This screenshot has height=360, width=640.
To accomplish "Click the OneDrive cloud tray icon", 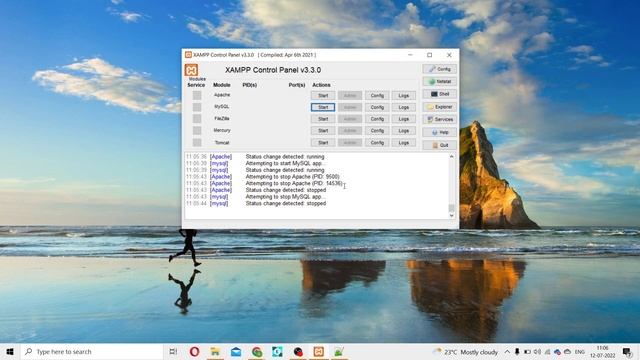I will 567,352.
